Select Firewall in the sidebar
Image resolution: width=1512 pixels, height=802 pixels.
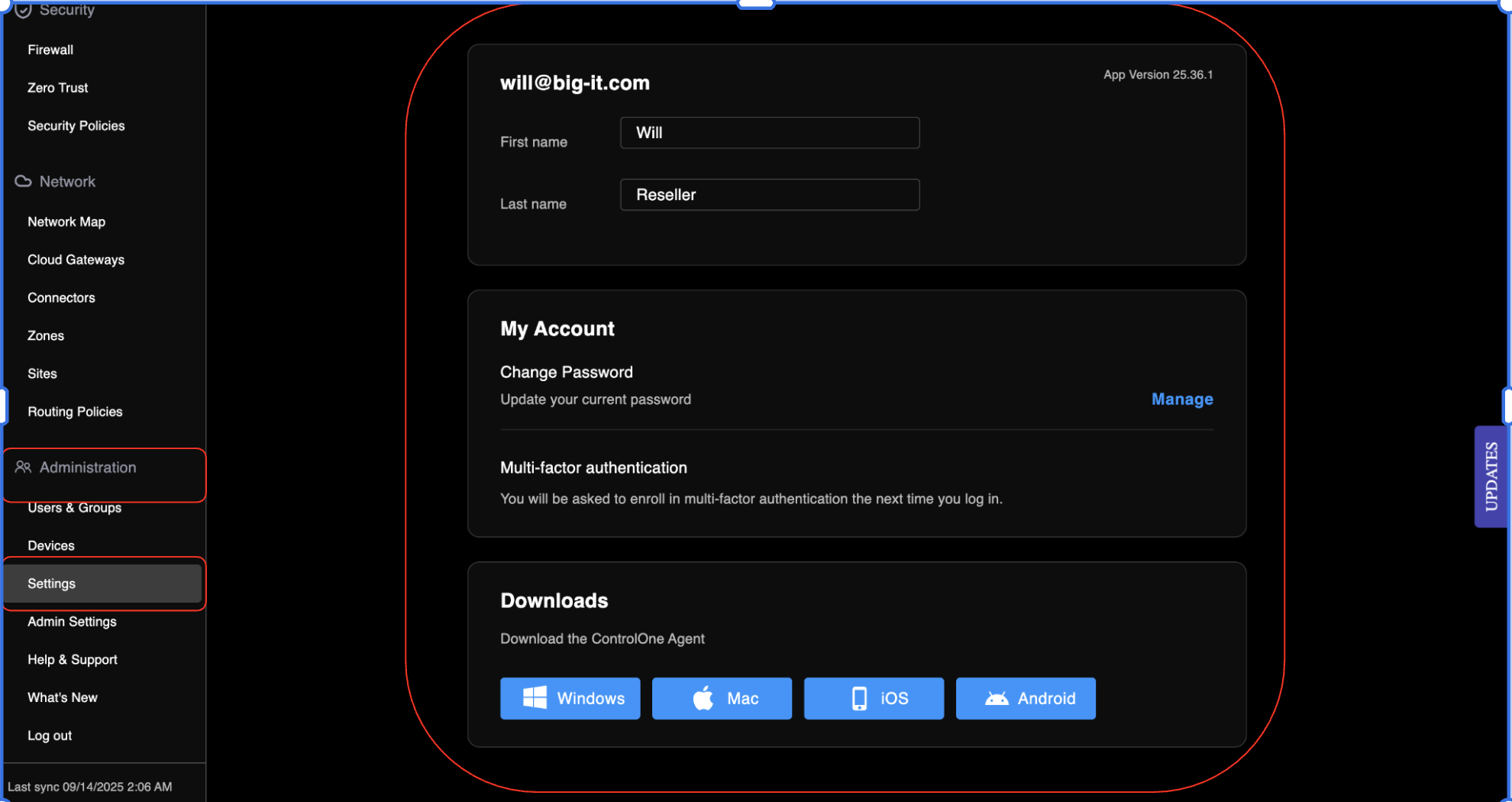click(x=50, y=50)
